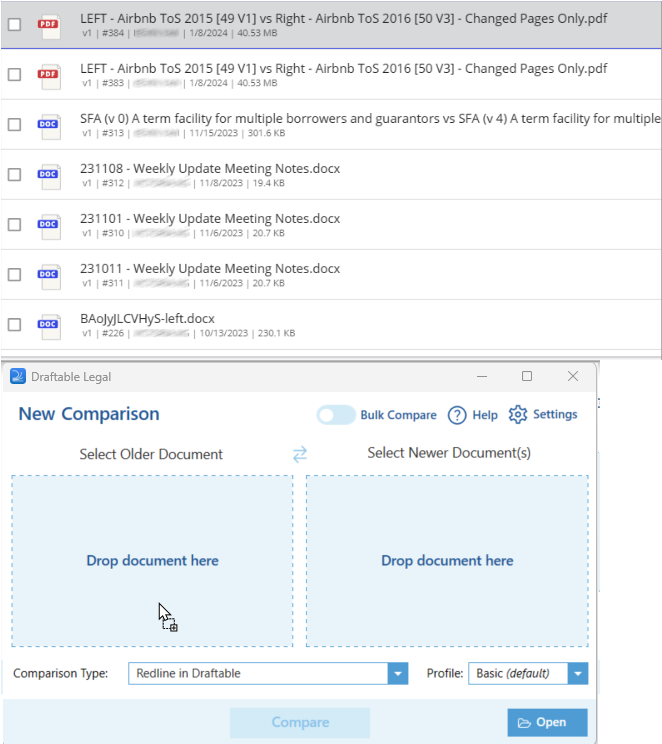This screenshot has height=744, width=662.
Task: Click folder icon on Open button
Action: tap(524, 723)
